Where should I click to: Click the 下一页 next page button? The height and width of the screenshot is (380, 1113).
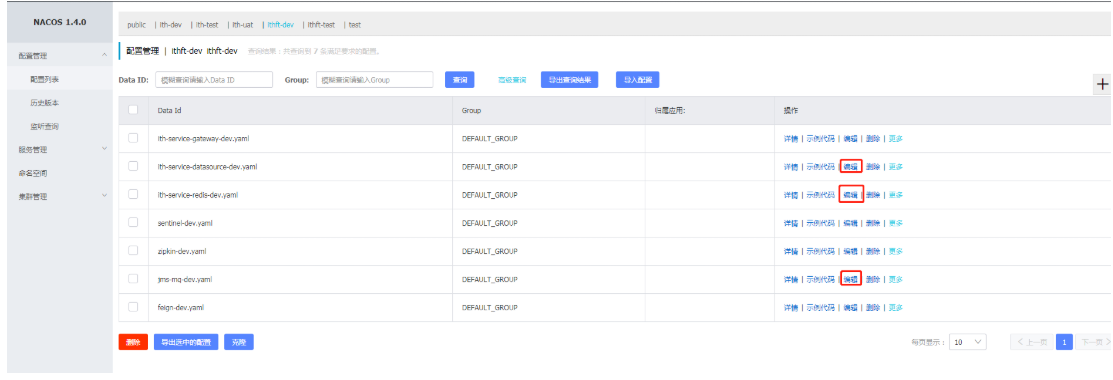click(x=1093, y=342)
